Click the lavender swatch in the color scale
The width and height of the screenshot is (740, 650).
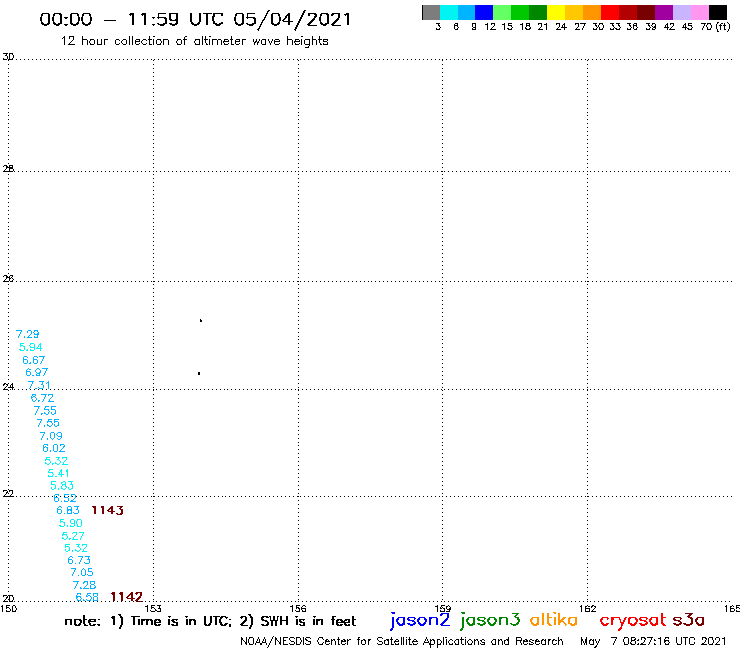pyautogui.click(x=681, y=12)
